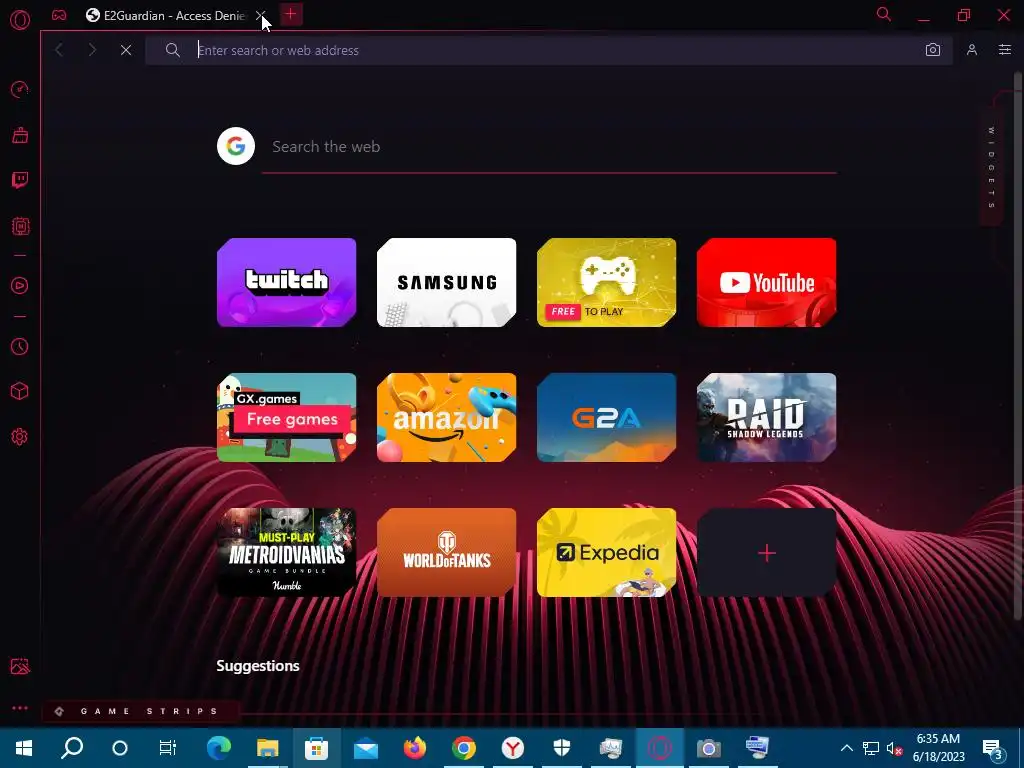Open GX Control speedometer icon

pos(20,89)
